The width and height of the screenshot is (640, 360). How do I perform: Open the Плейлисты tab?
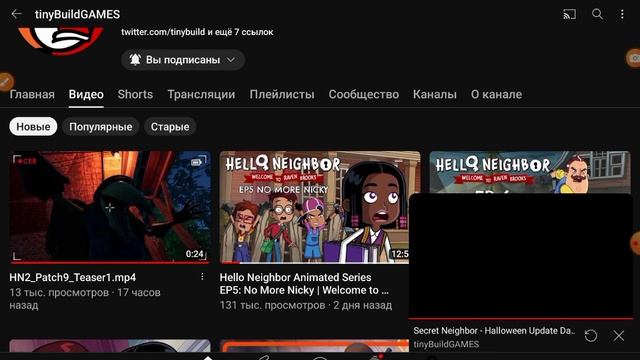coord(282,94)
